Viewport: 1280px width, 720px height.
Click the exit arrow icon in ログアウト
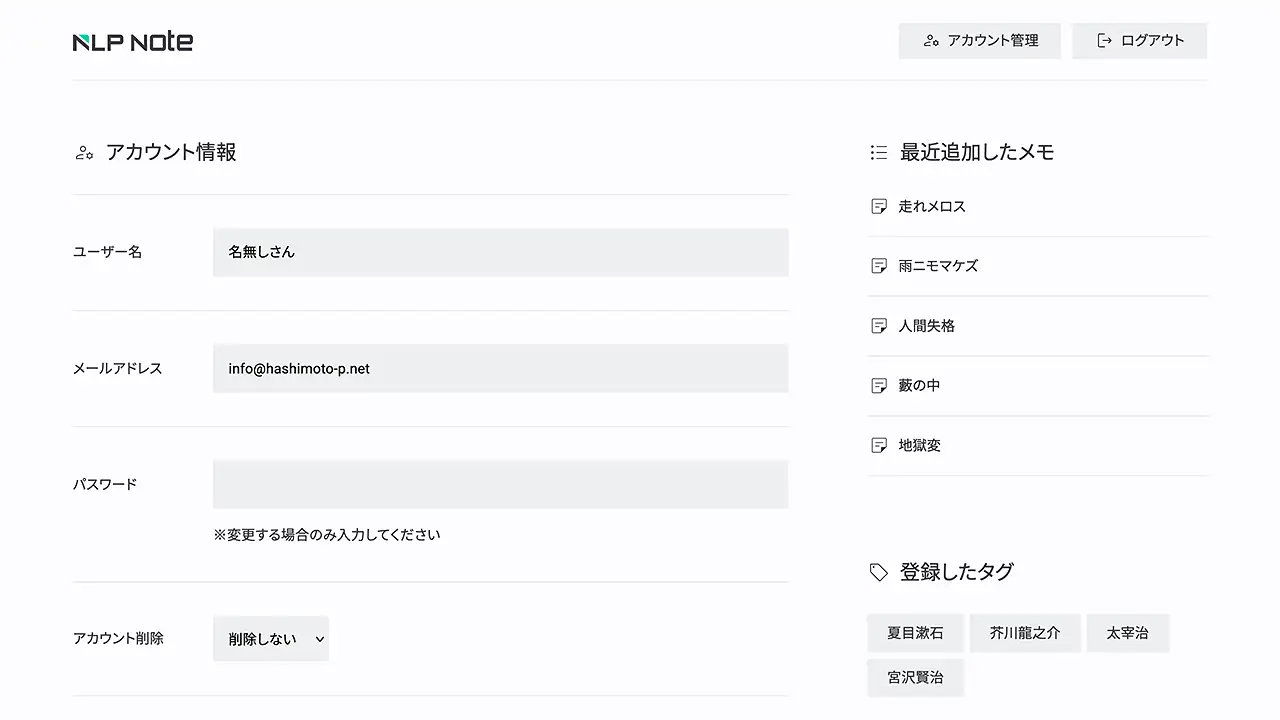1104,41
